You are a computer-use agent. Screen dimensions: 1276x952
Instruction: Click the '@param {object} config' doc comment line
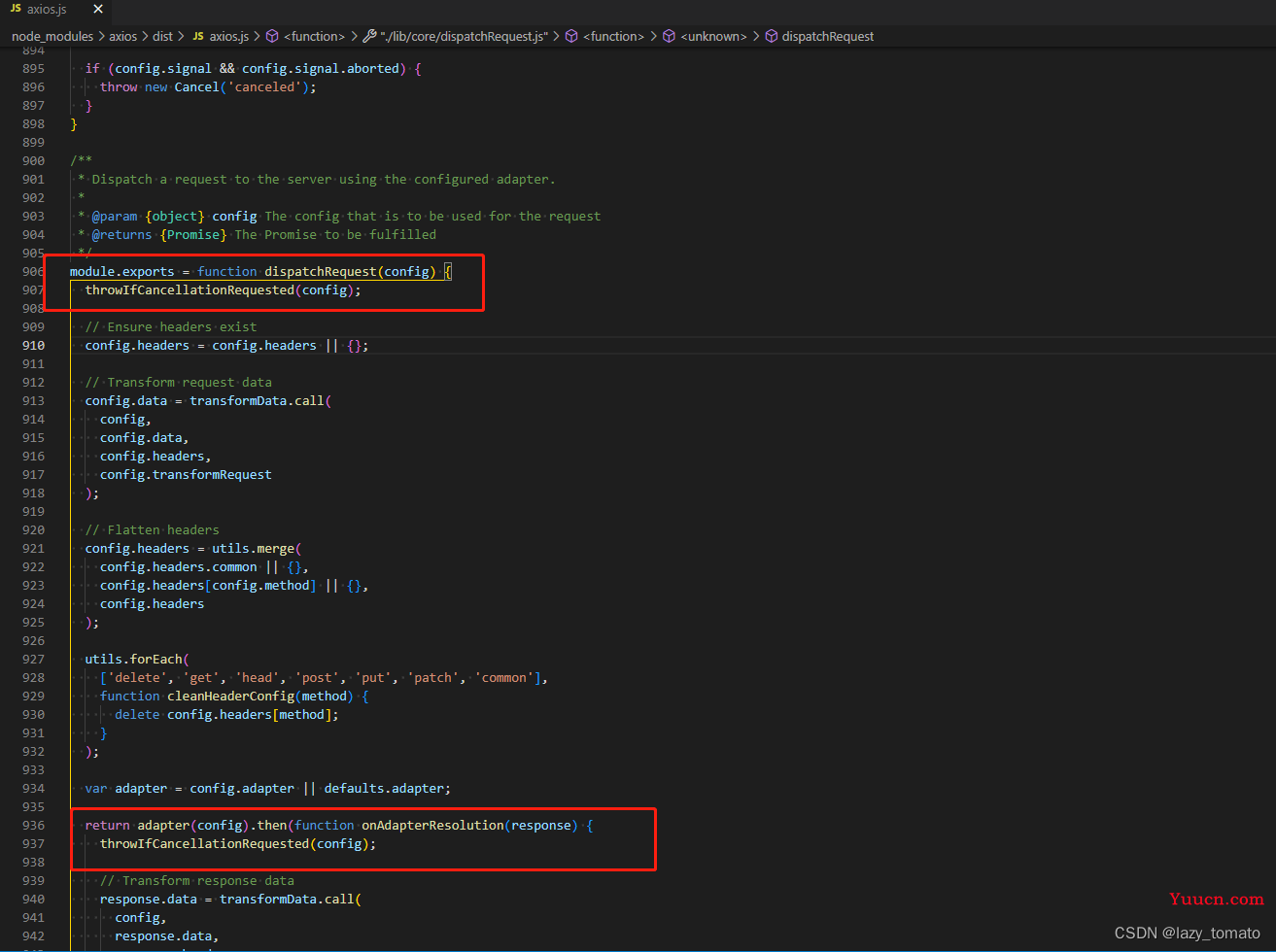[339, 216]
